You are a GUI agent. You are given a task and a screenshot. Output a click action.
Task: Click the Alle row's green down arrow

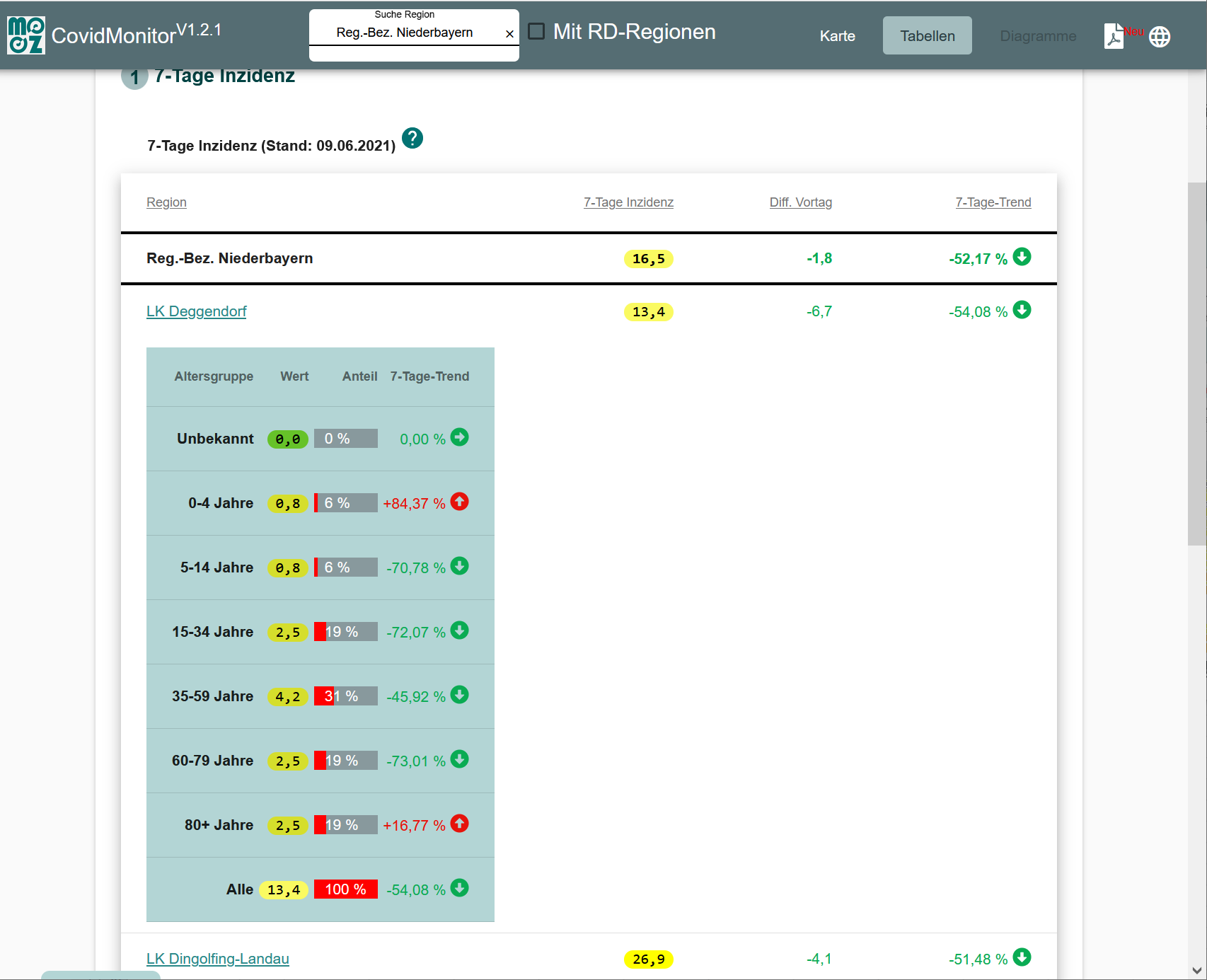[460, 888]
